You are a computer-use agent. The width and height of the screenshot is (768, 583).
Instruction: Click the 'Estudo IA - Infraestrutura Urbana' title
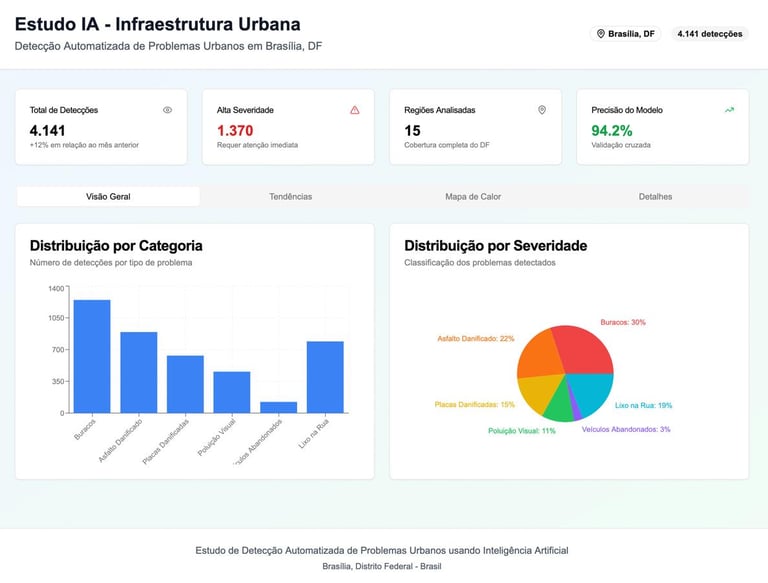pos(158,24)
